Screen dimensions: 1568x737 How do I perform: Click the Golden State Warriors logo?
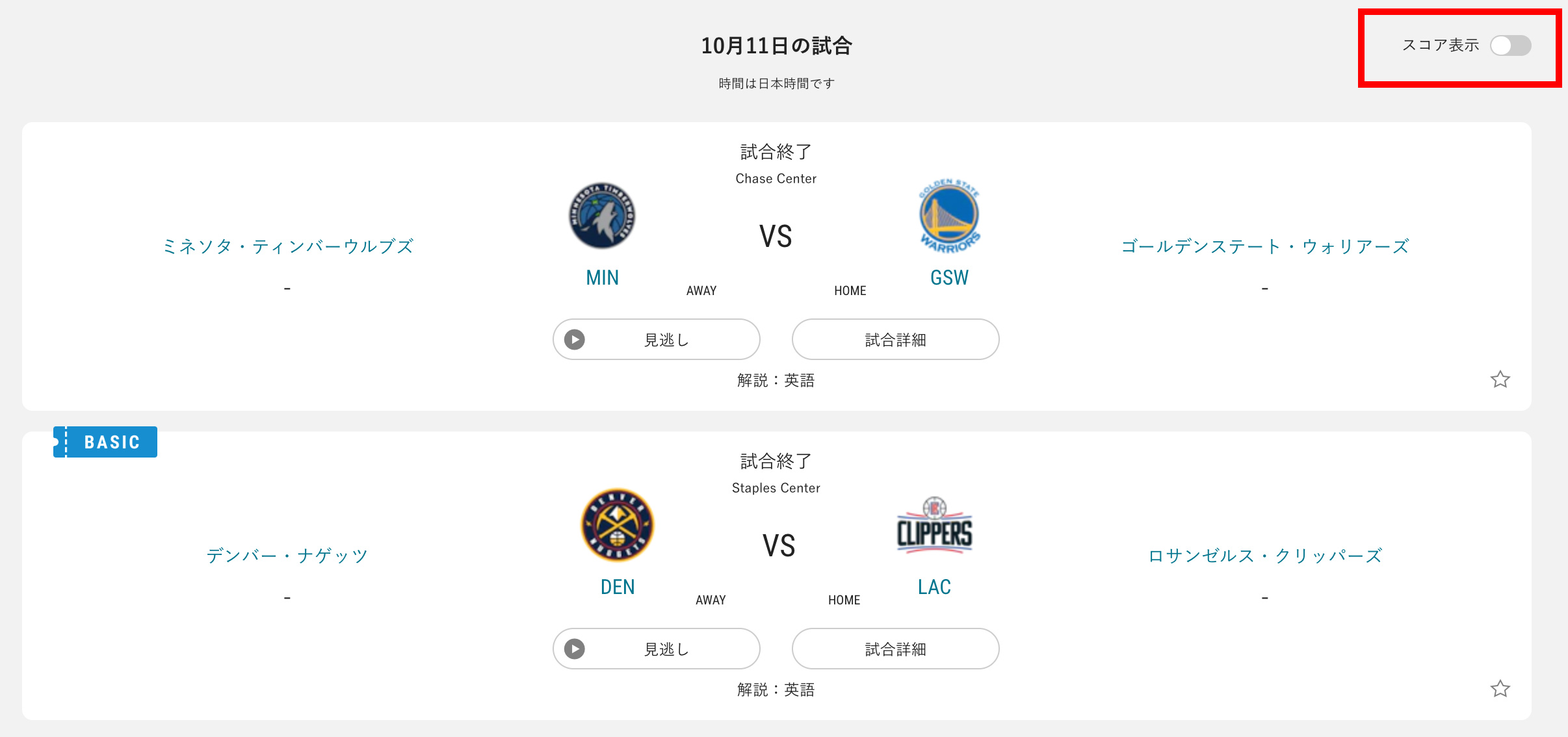(949, 216)
